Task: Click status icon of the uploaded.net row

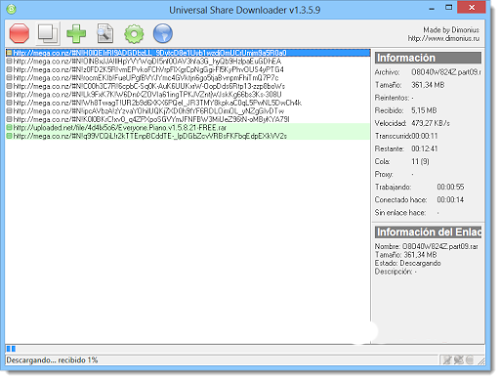Action: (x=9, y=128)
